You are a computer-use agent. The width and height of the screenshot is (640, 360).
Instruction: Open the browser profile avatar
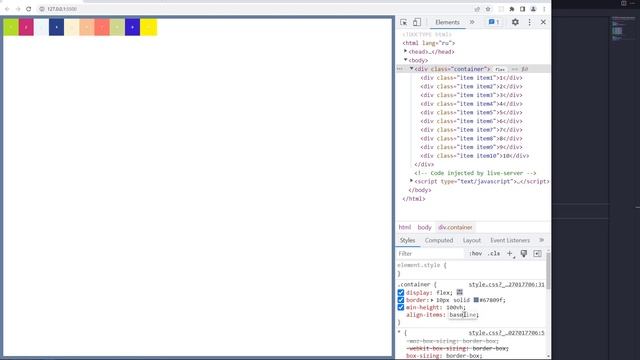(533, 9)
